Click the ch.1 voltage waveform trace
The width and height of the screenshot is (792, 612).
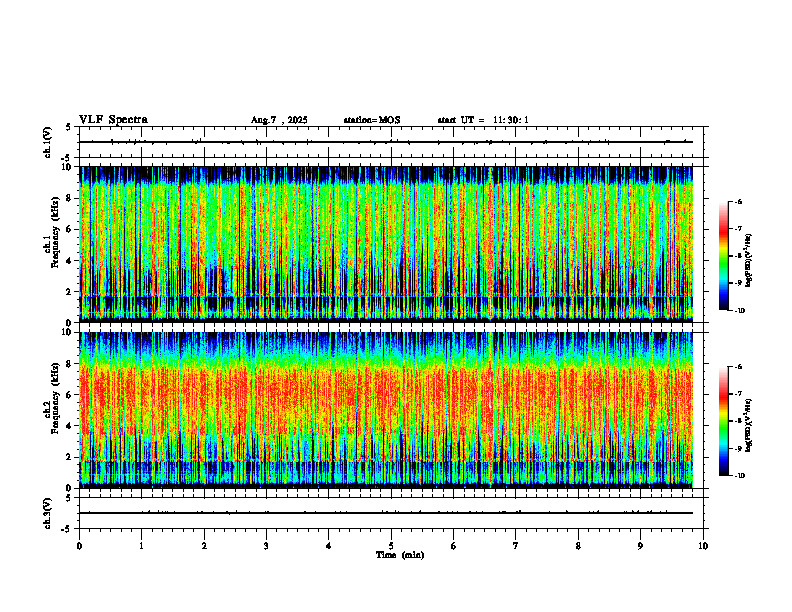[386, 142]
